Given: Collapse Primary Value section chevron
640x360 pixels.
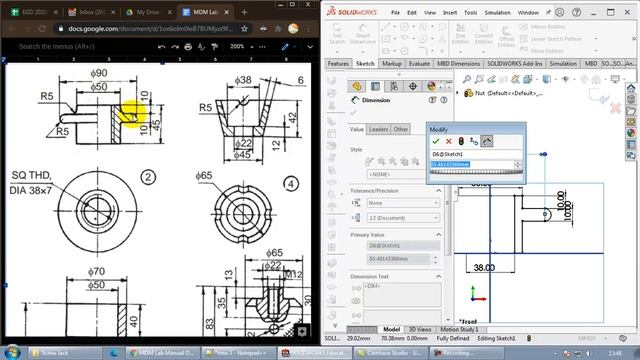Looking at the screenshot, I should pyautogui.click(x=439, y=235).
